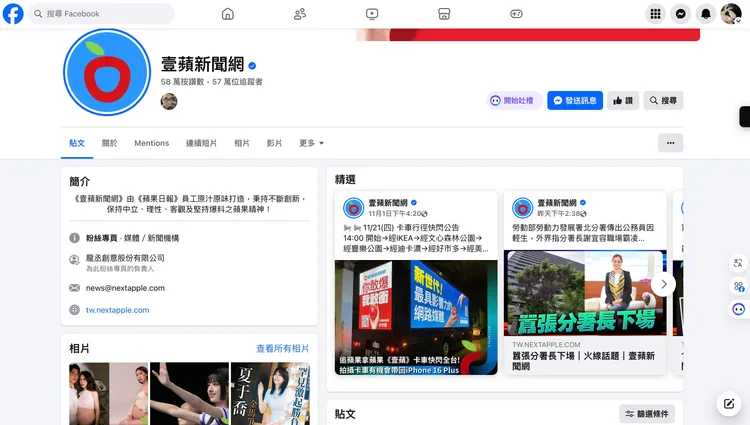The image size is (750, 425).
Task: Click the 58 萬按讚數 count text
Action: (182, 82)
